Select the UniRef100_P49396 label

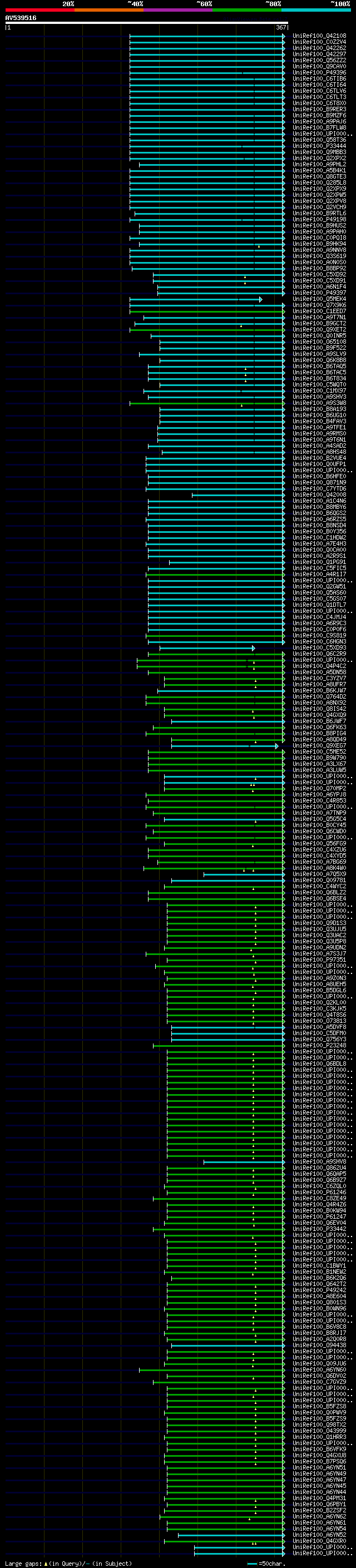tap(319, 72)
